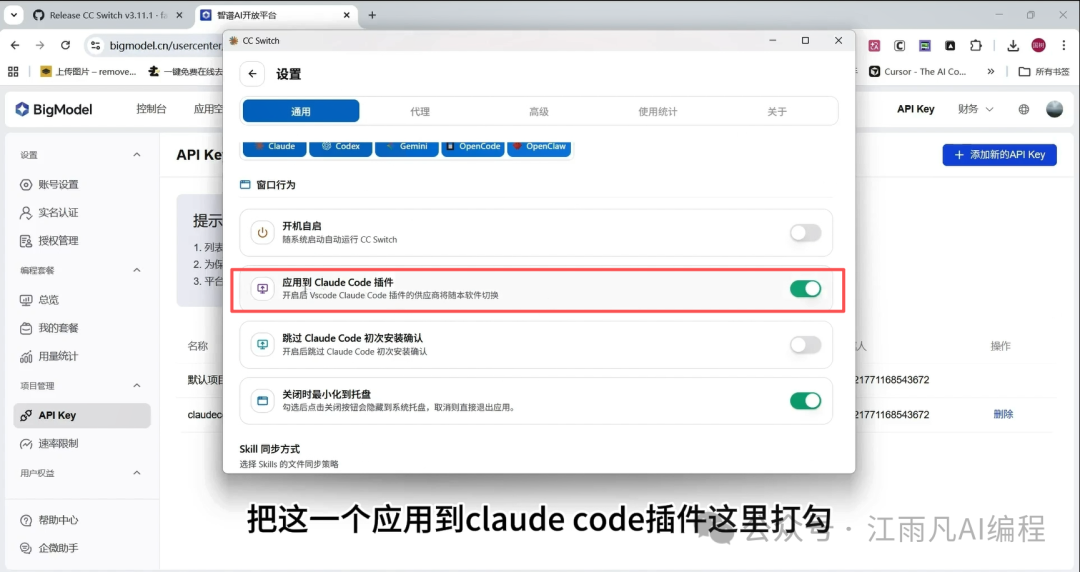Select API Key item in BigModel sidebar

click(x=82, y=416)
